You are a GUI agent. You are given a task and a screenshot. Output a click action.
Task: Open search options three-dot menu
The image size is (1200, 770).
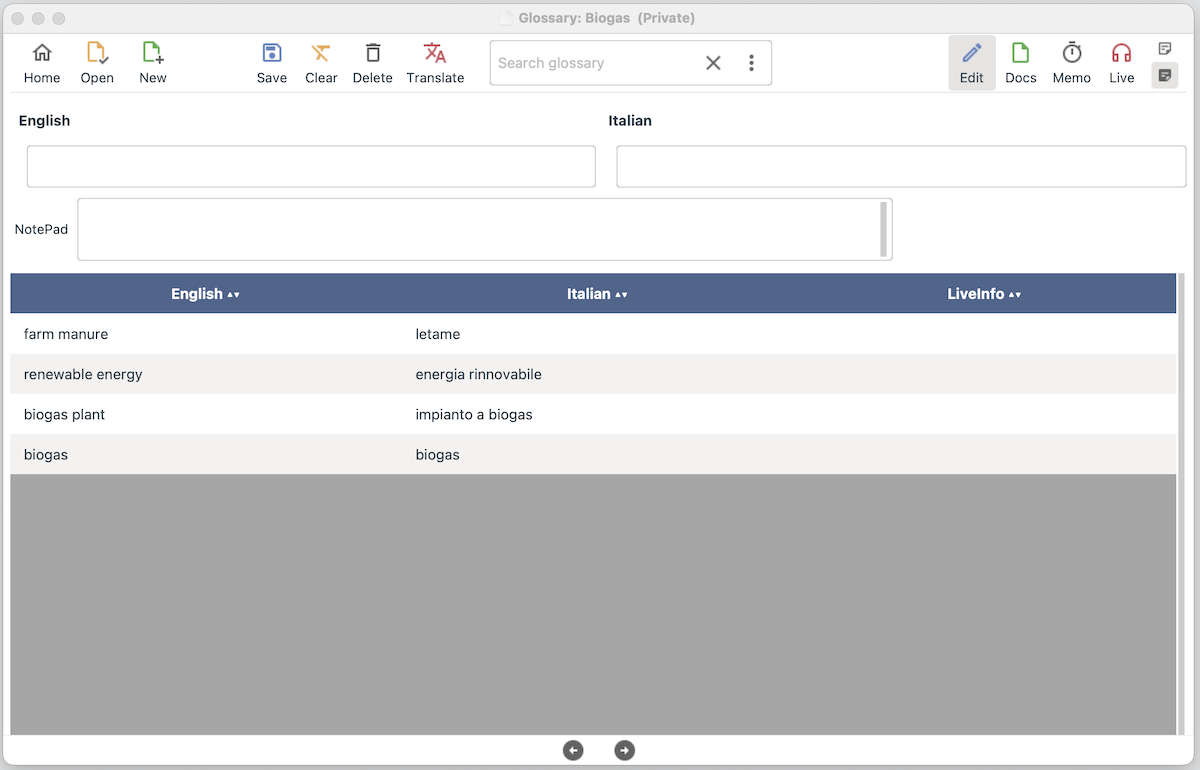pos(752,63)
